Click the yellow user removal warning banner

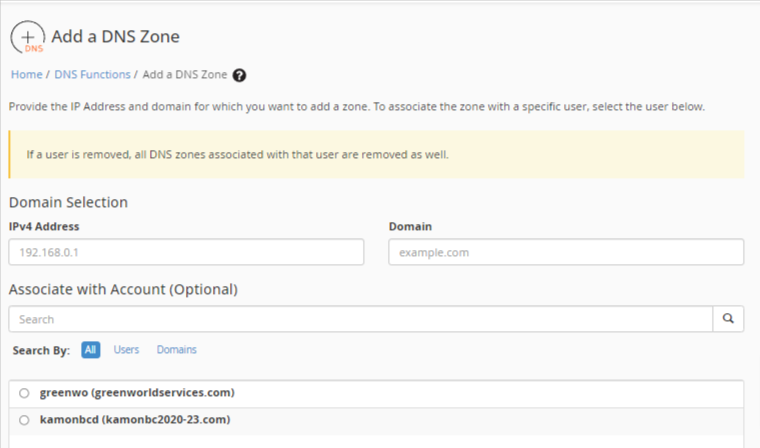point(375,155)
